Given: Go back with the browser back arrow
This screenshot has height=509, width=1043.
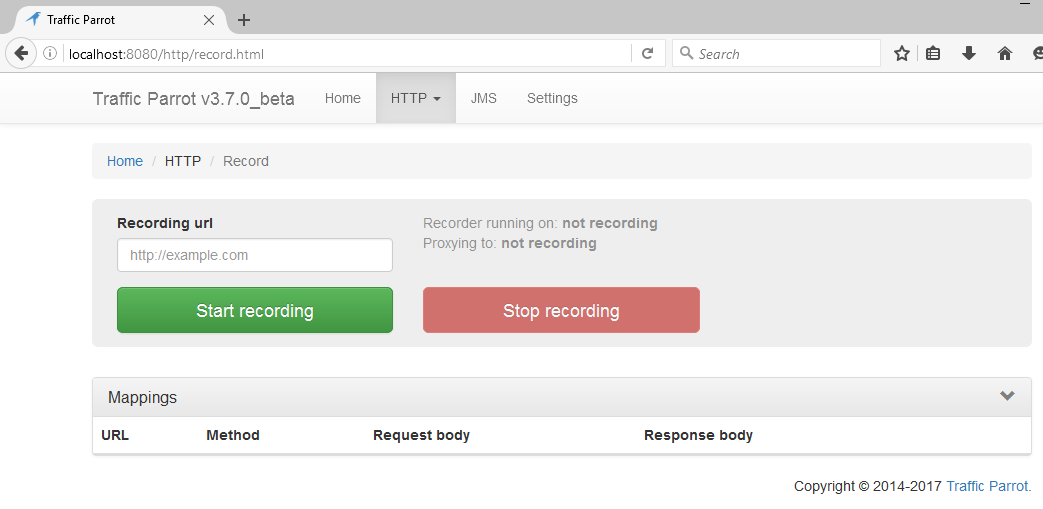Looking at the screenshot, I should point(19,54).
